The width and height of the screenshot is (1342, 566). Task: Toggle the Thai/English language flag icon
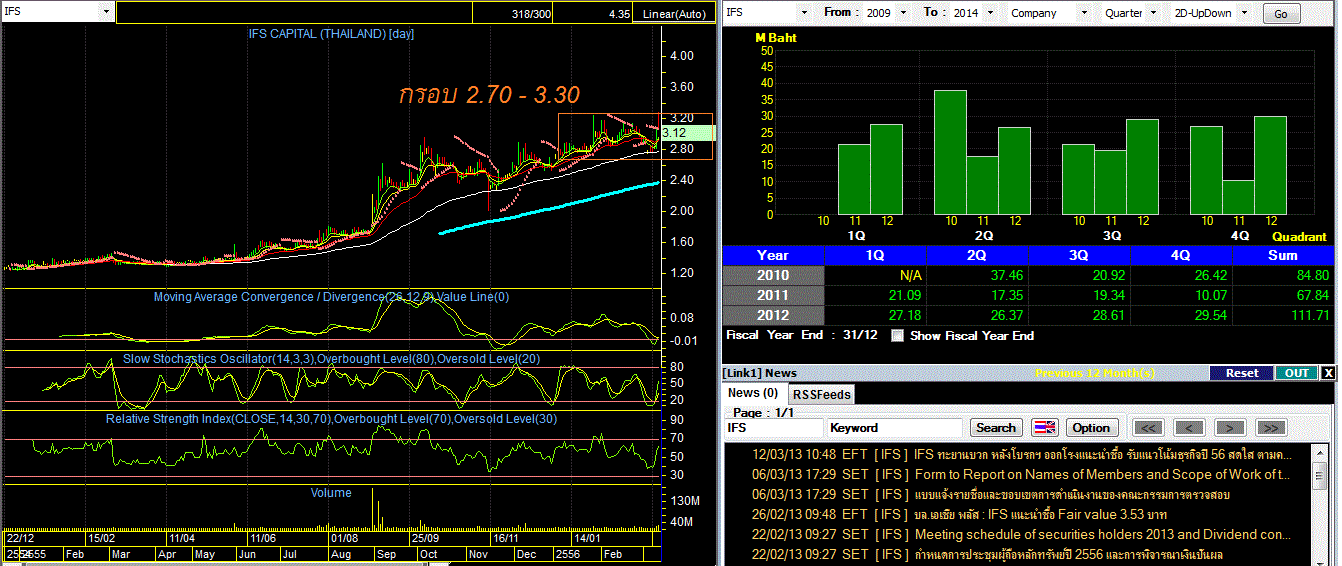tap(1044, 428)
